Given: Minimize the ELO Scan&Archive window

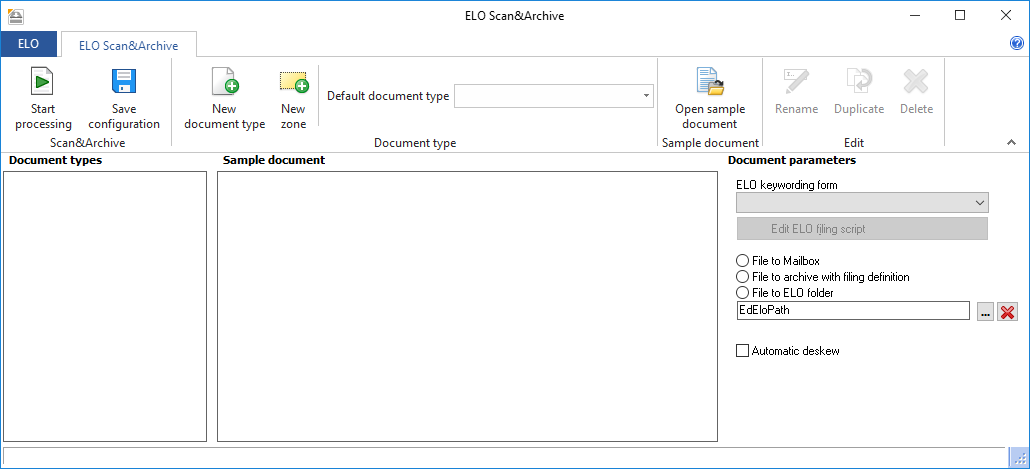Looking at the screenshot, I should pyautogui.click(x=914, y=16).
